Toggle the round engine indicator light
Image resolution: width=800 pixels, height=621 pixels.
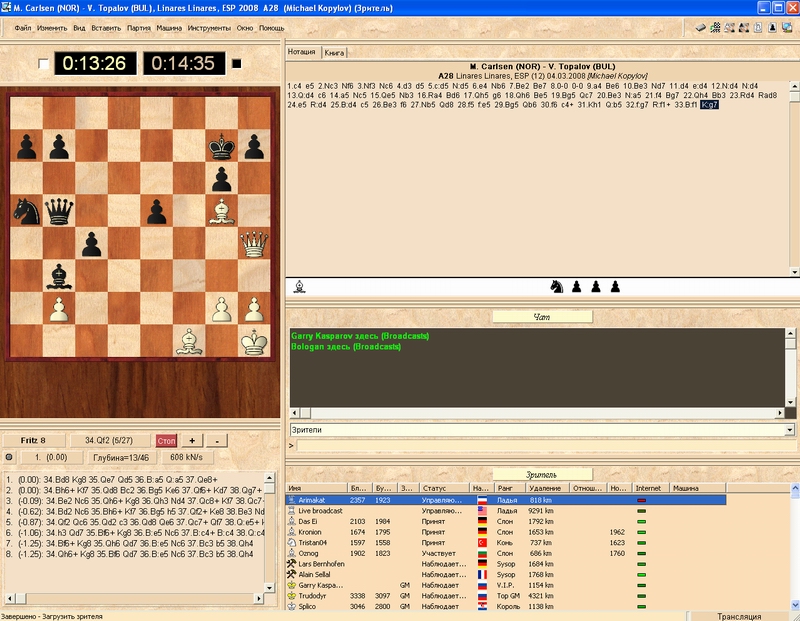pos(9,457)
